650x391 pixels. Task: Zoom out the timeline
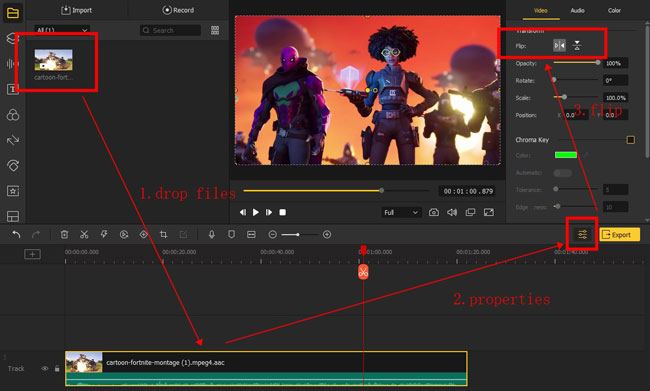(272, 235)
